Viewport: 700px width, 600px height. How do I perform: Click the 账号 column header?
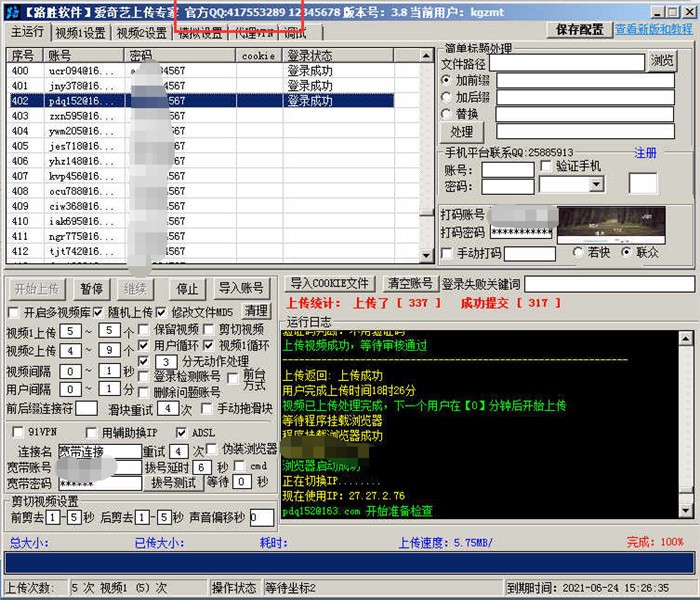pos(83,56)
